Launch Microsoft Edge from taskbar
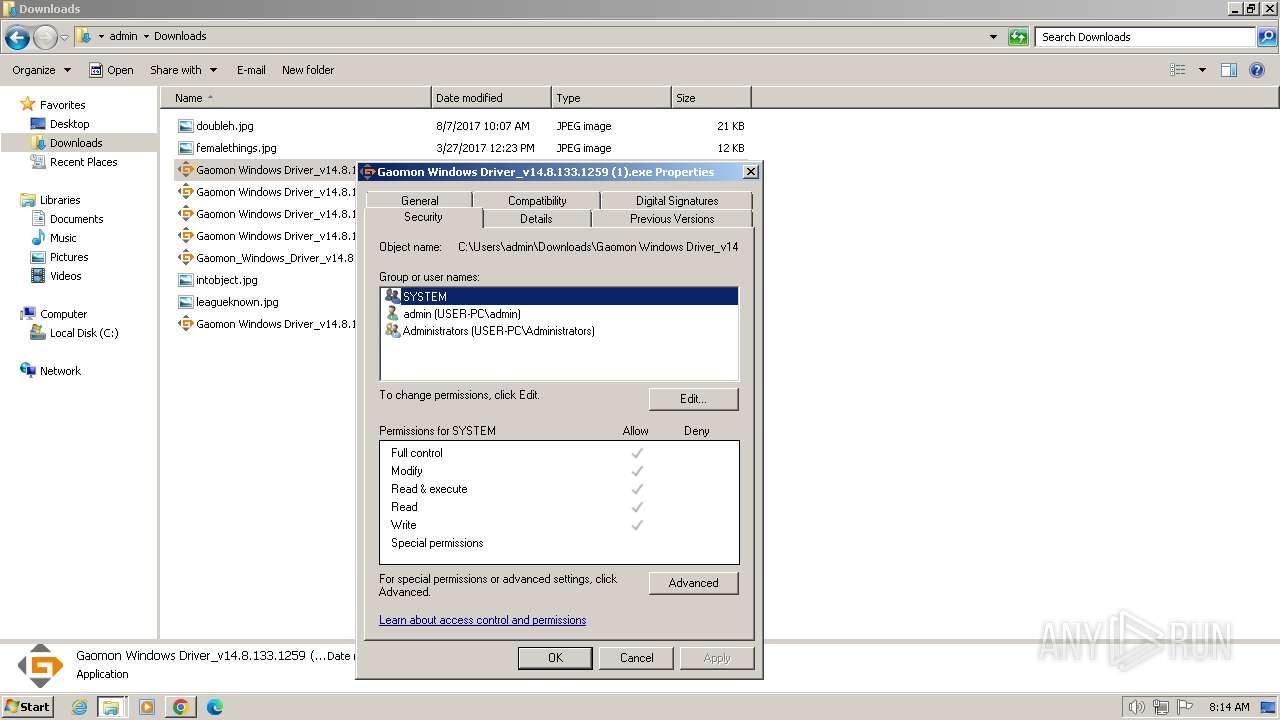The image size is (1280, 720). pyautogui.click(x=215, y=707)
